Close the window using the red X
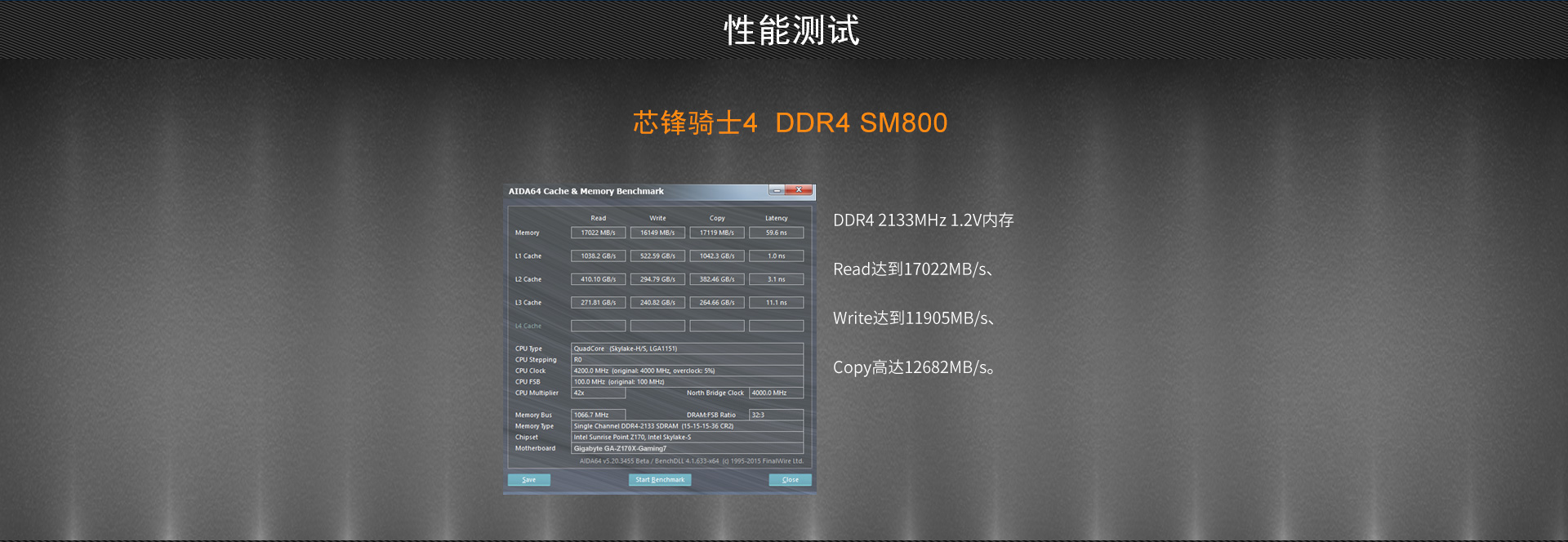The height and width of the screenshot is (542, 1568). tap(799, 190)
